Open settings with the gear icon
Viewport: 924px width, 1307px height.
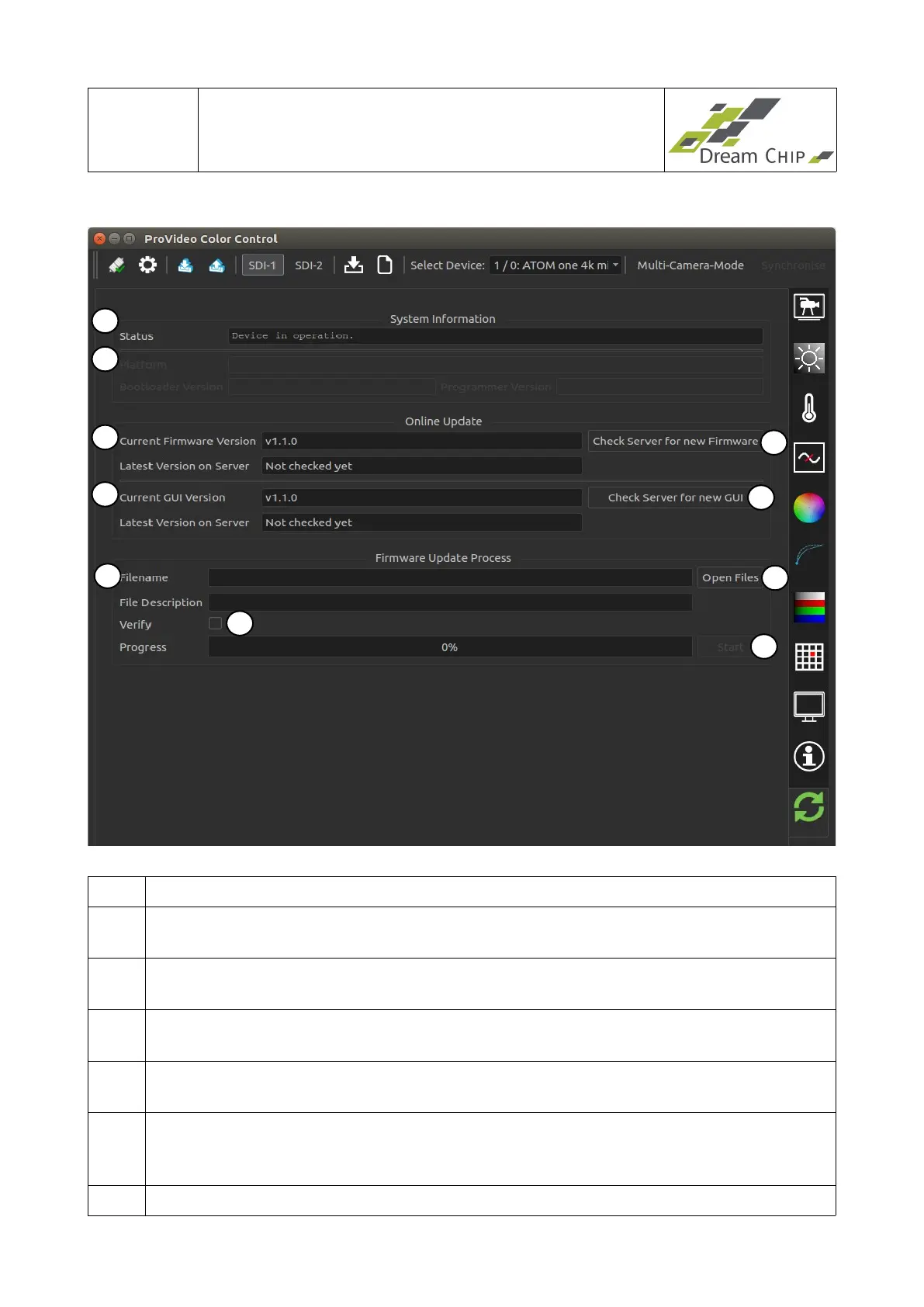147,265
